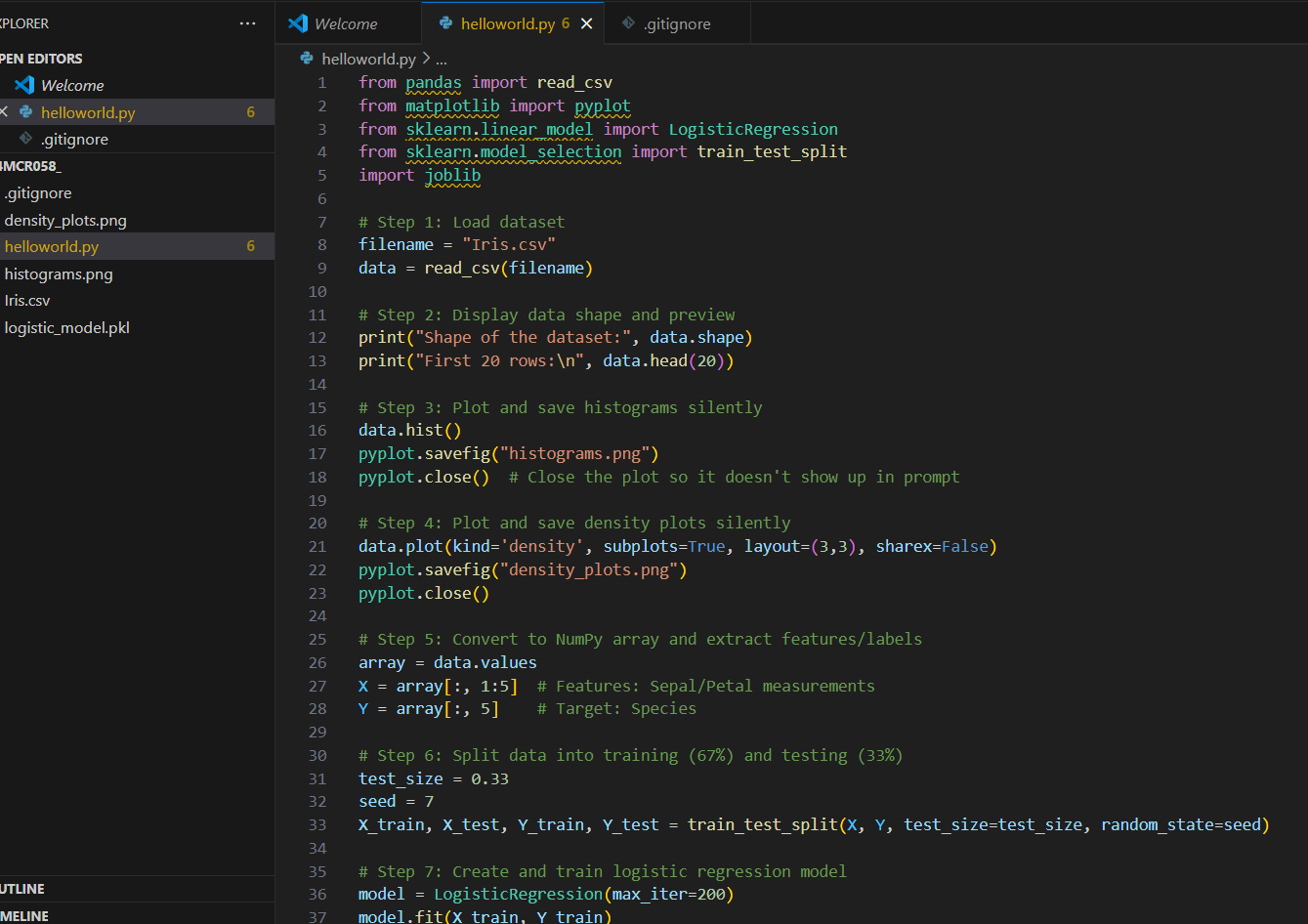Click the git icon on .gitignore tab
Screen dimensions: 1308x924
pos(628,23)
